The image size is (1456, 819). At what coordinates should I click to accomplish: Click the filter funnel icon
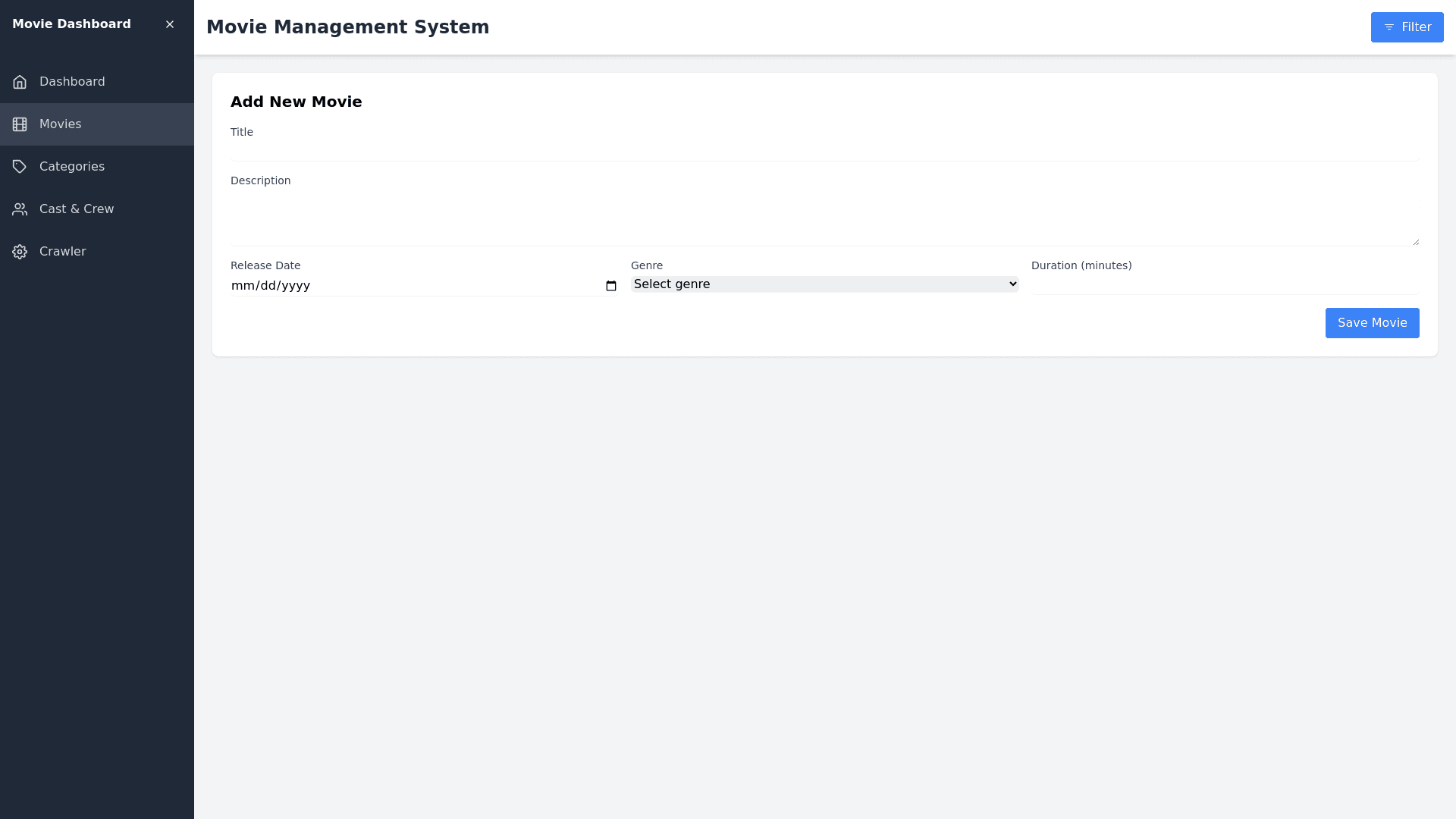[1389, 27]
